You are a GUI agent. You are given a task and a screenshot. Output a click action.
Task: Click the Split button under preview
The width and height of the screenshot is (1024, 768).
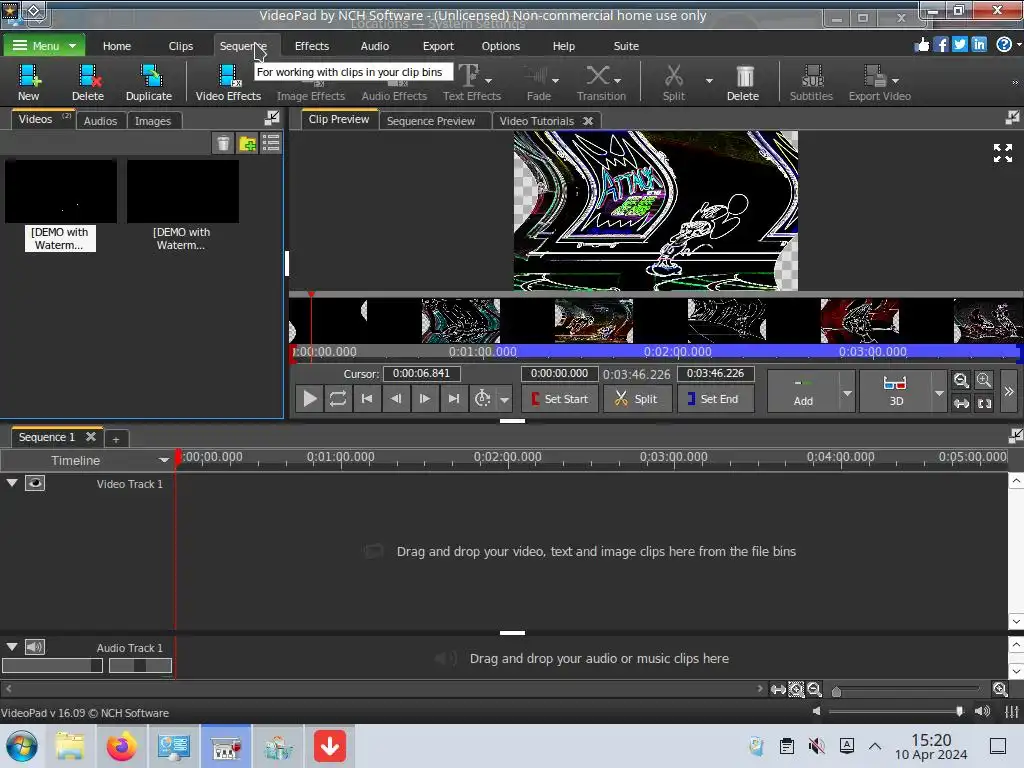637,398
